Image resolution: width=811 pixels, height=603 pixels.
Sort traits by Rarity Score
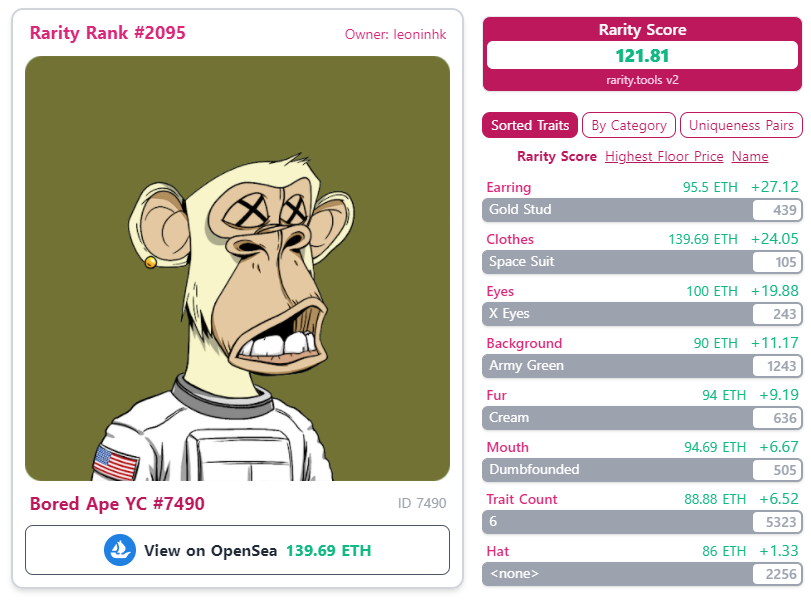pos(557,156)
